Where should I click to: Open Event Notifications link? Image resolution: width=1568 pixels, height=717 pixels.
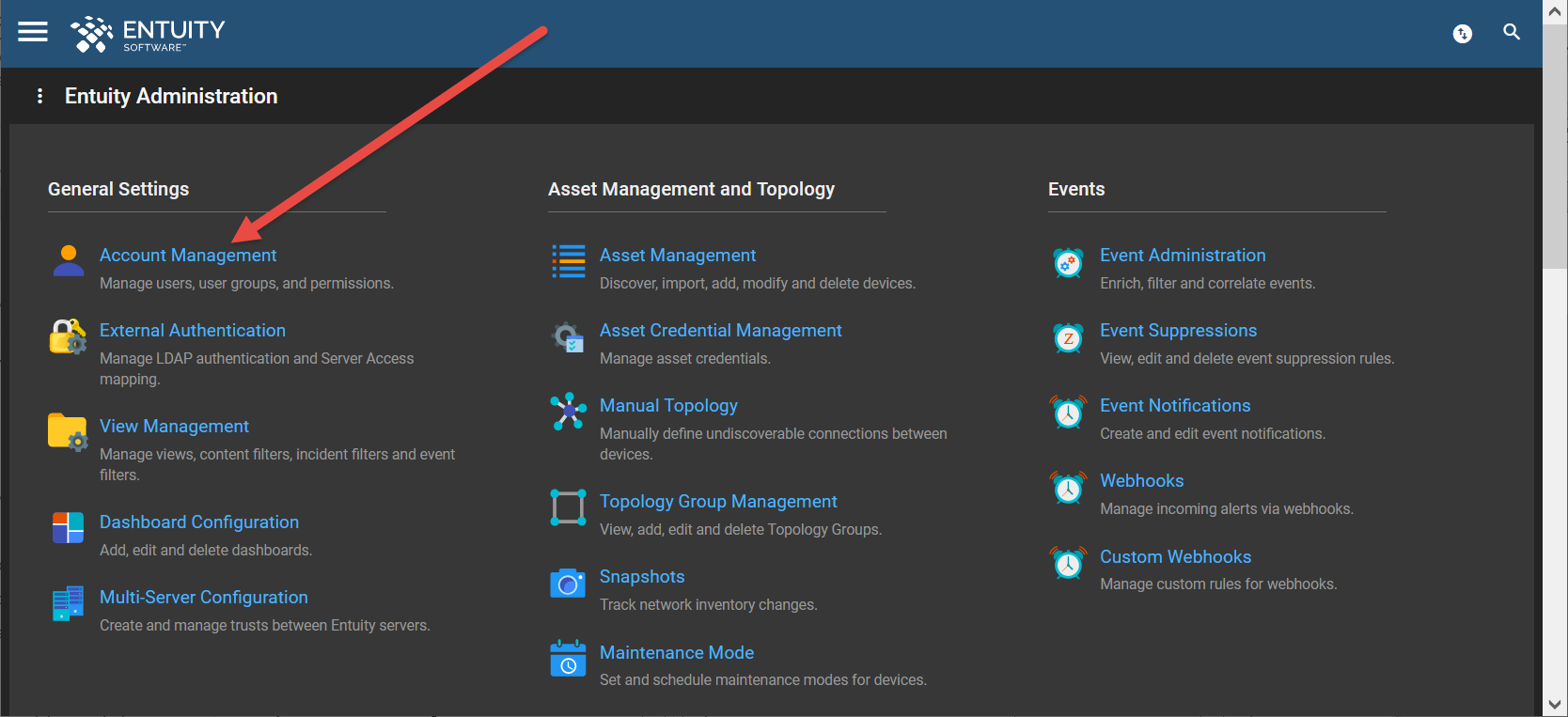[1175, 406]
